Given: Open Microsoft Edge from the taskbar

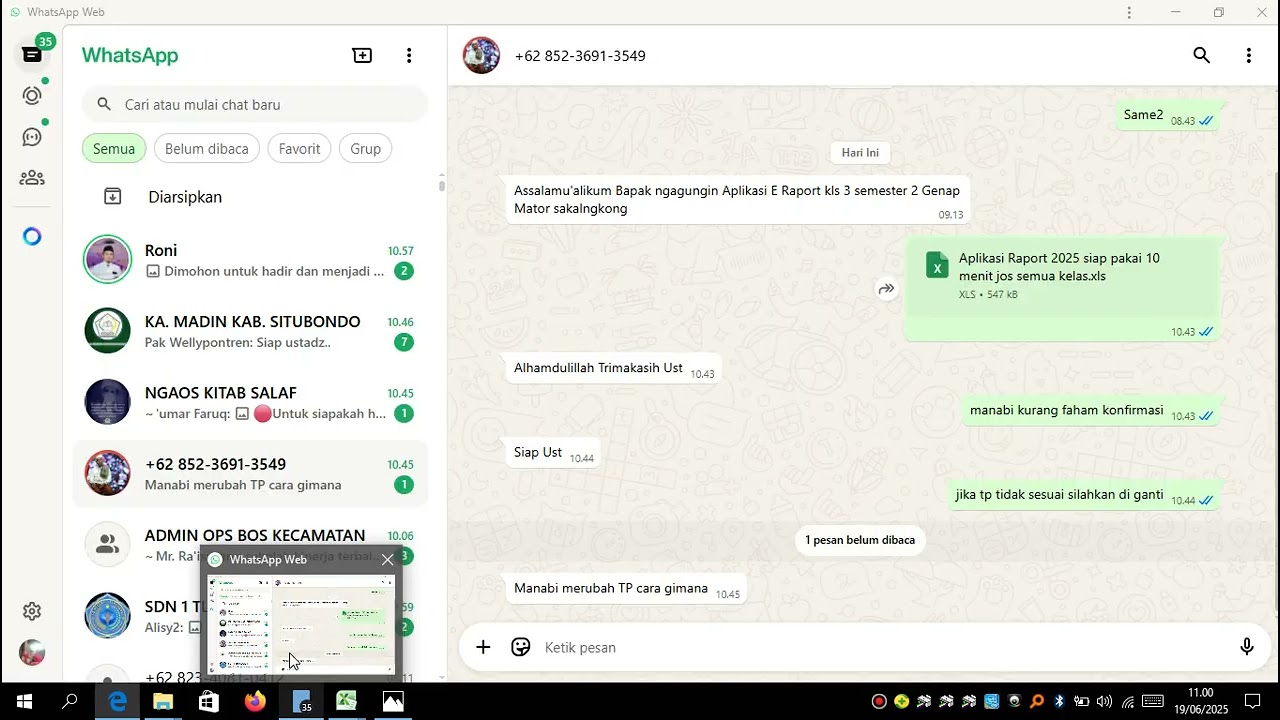Looking at the screenshot, I should [117, 701].
